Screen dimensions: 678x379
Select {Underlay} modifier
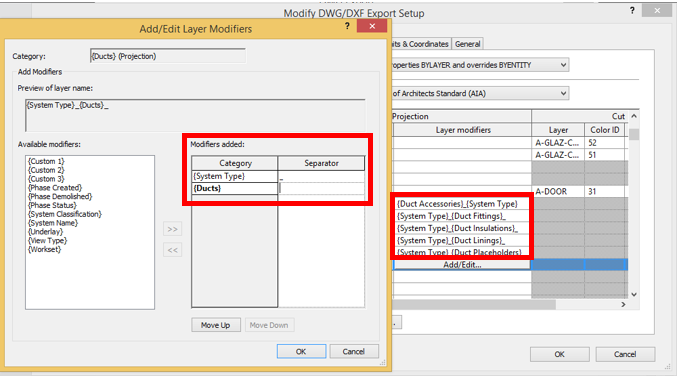coord(45,232)
